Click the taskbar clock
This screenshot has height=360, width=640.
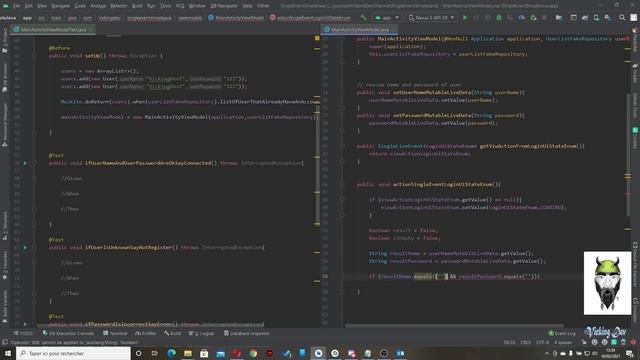tap(611, 353)
